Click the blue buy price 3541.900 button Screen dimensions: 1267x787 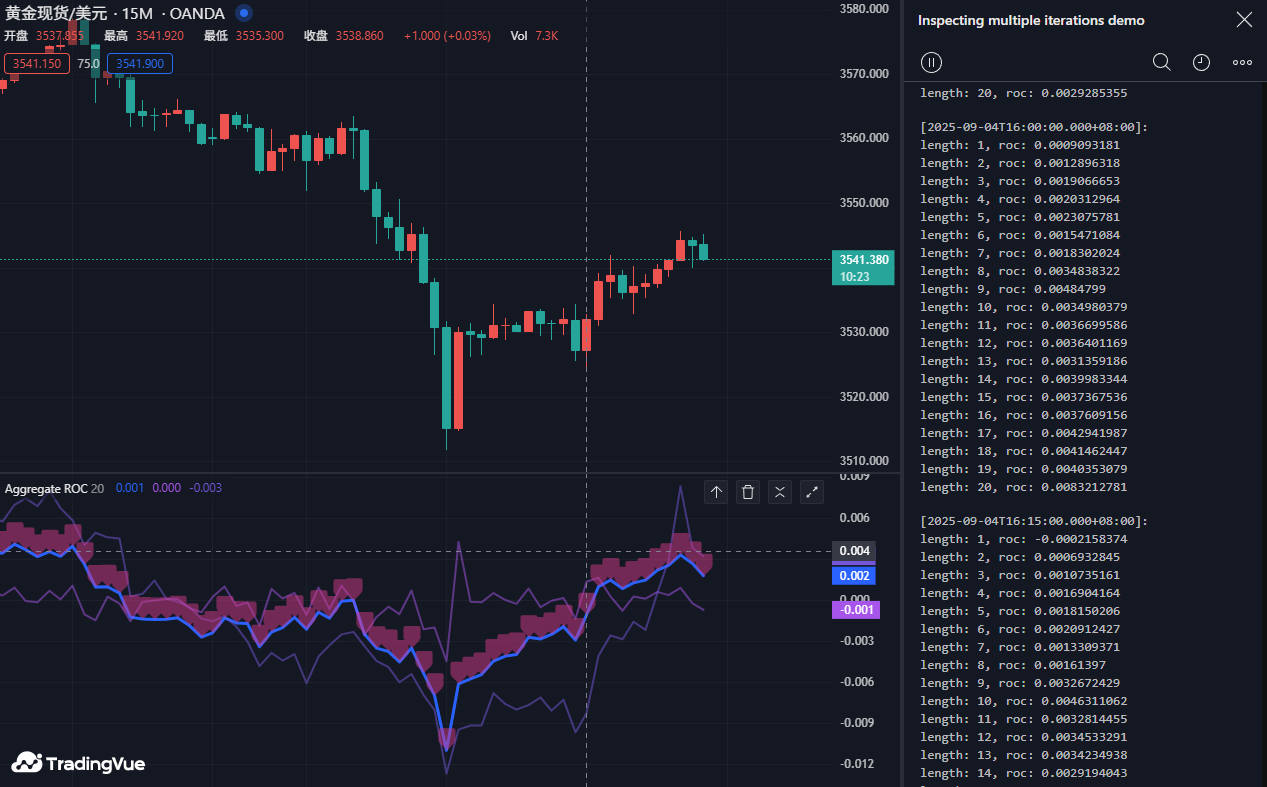139,64
